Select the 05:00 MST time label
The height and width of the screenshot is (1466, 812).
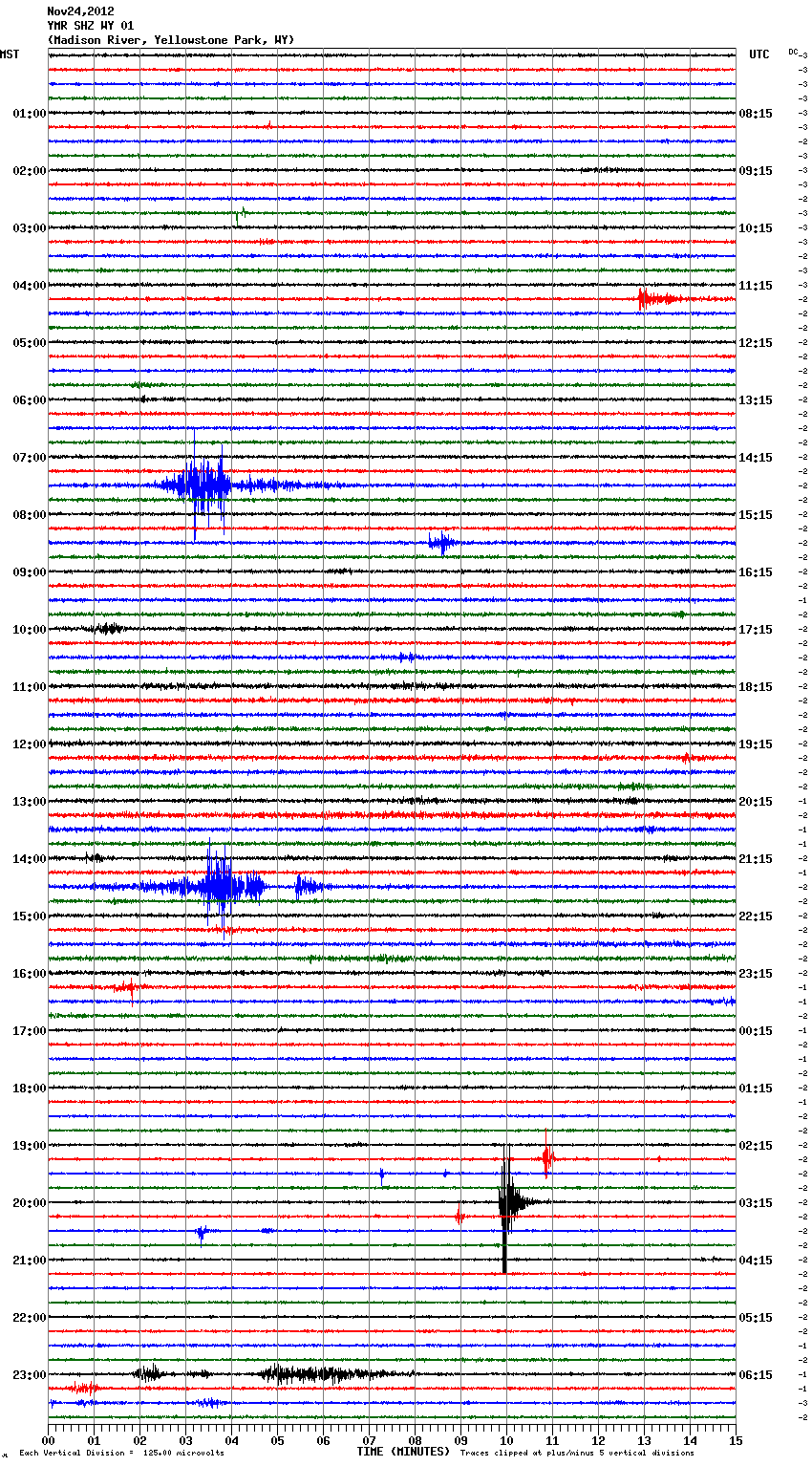(30, 343)
